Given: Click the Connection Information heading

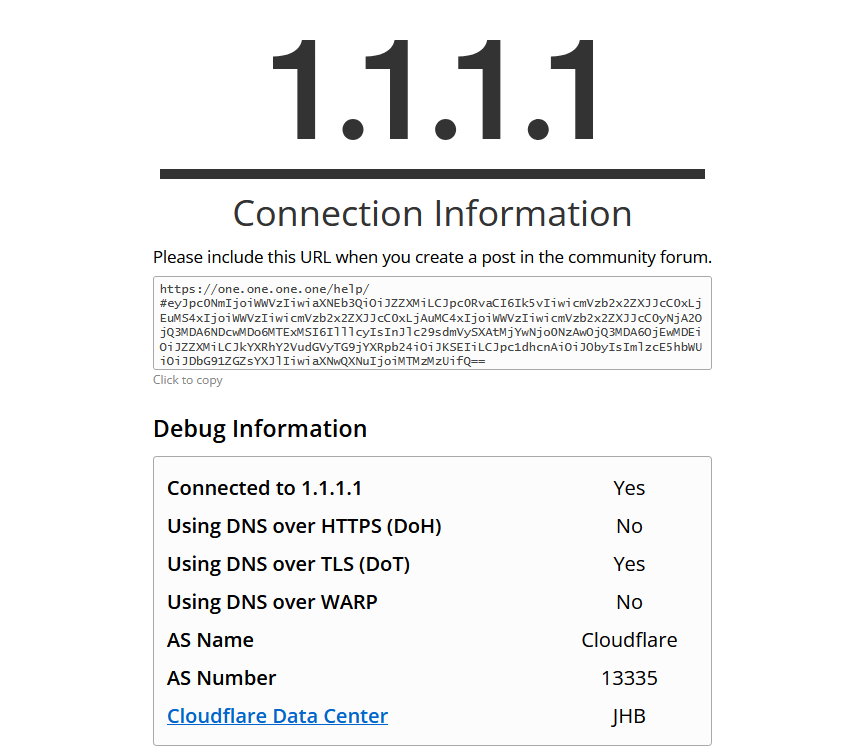Looking at the screenshot, I should pos(432,214).
